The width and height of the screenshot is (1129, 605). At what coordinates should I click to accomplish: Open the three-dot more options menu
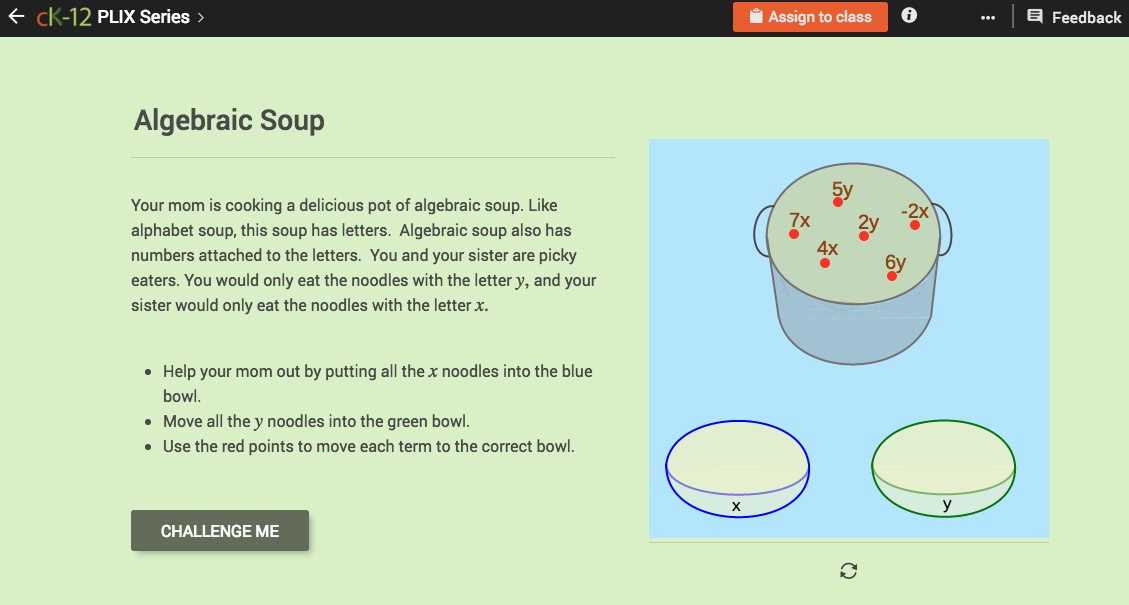[987, 16]
